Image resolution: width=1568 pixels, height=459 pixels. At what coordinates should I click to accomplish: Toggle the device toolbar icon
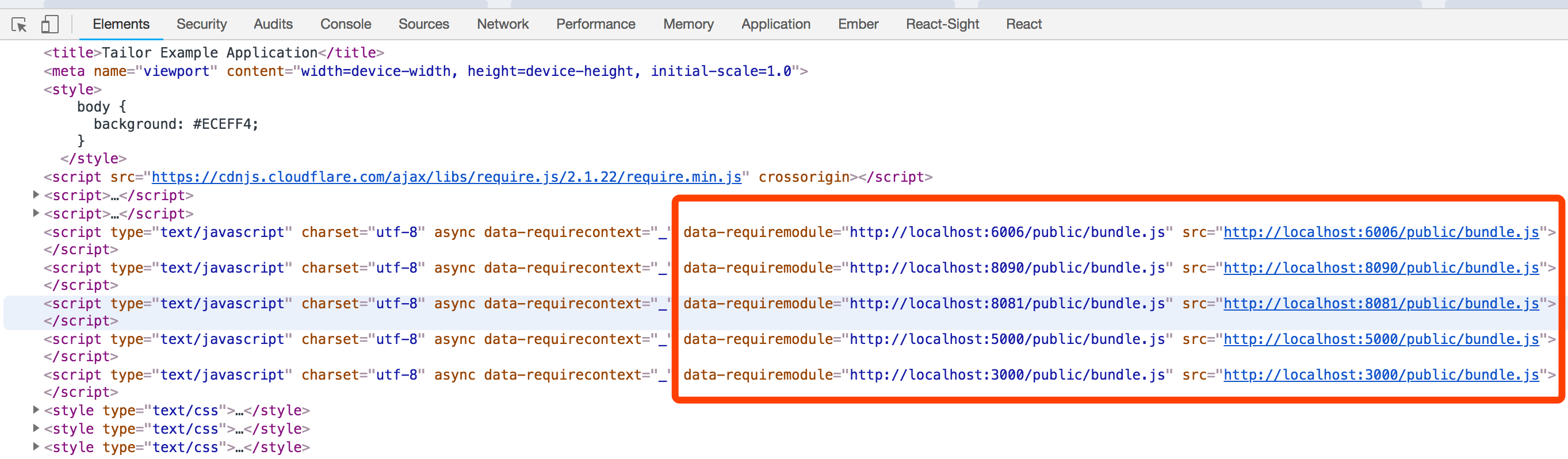click(x=50, y=24)
